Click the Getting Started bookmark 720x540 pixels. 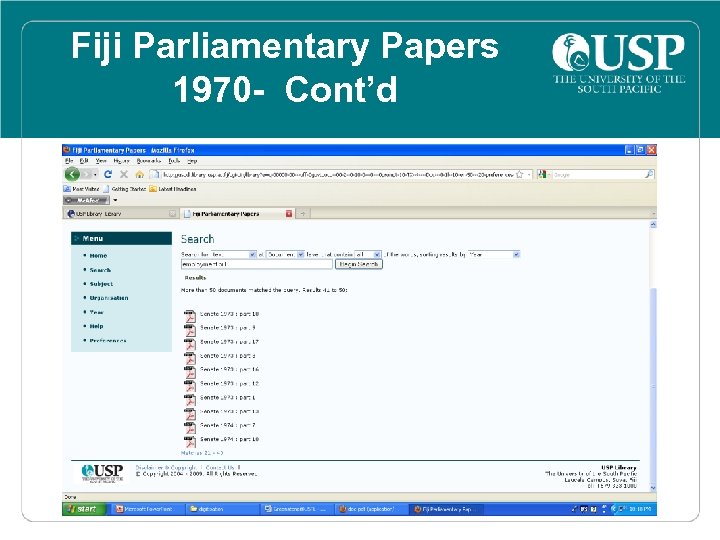pos(124,189)
